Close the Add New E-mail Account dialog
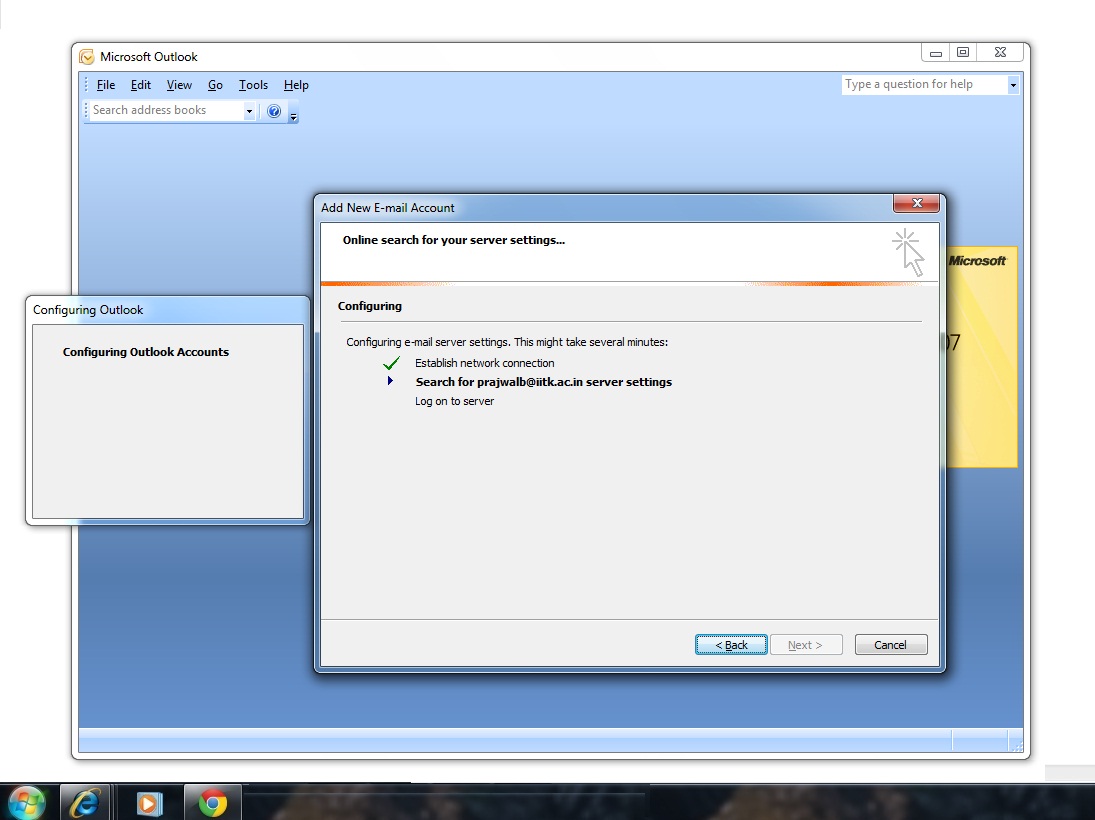The height and width of the screenshot is (820, 1095). (x=916, y=203)
